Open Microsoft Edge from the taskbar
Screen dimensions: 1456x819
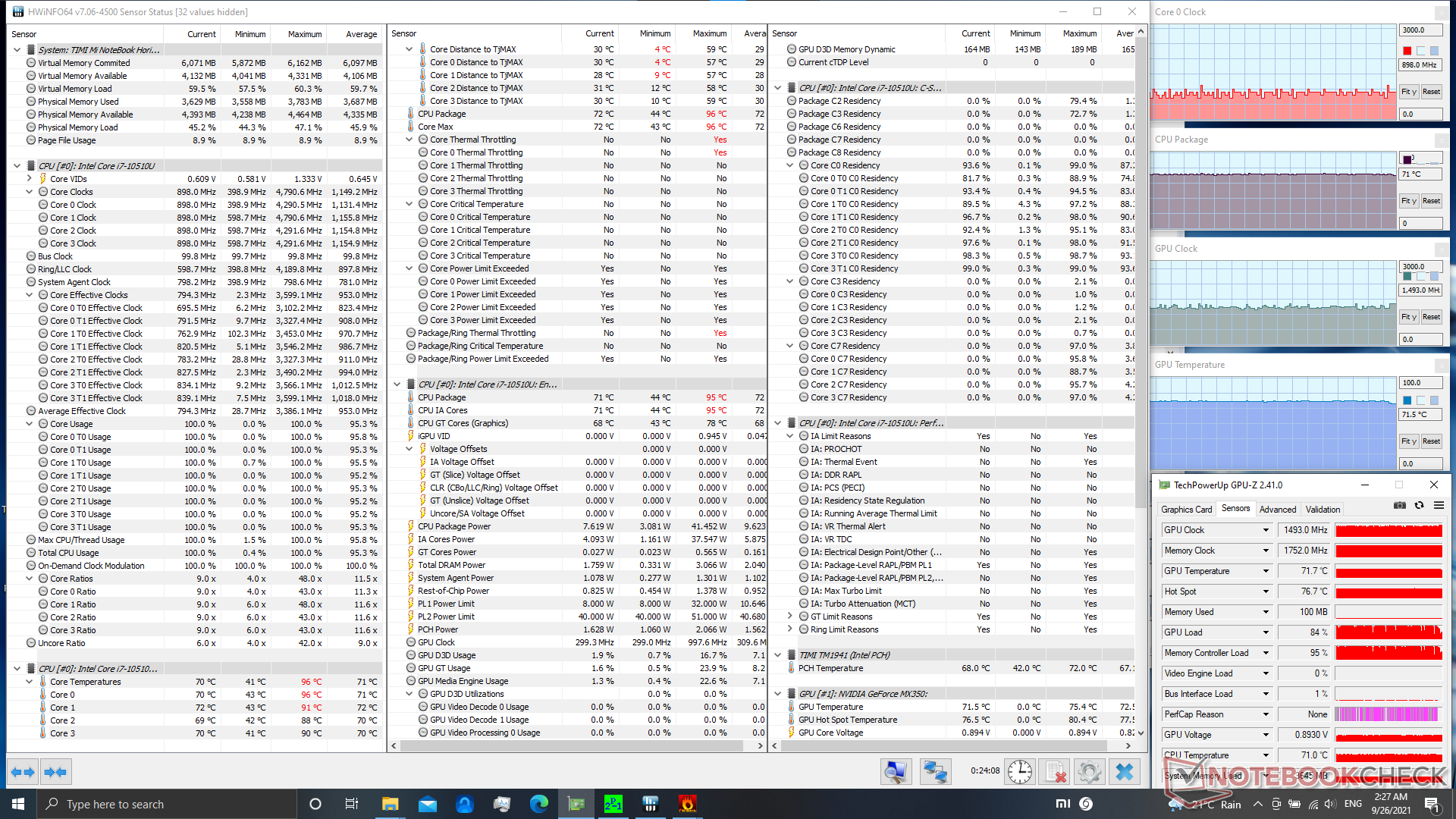539,804
